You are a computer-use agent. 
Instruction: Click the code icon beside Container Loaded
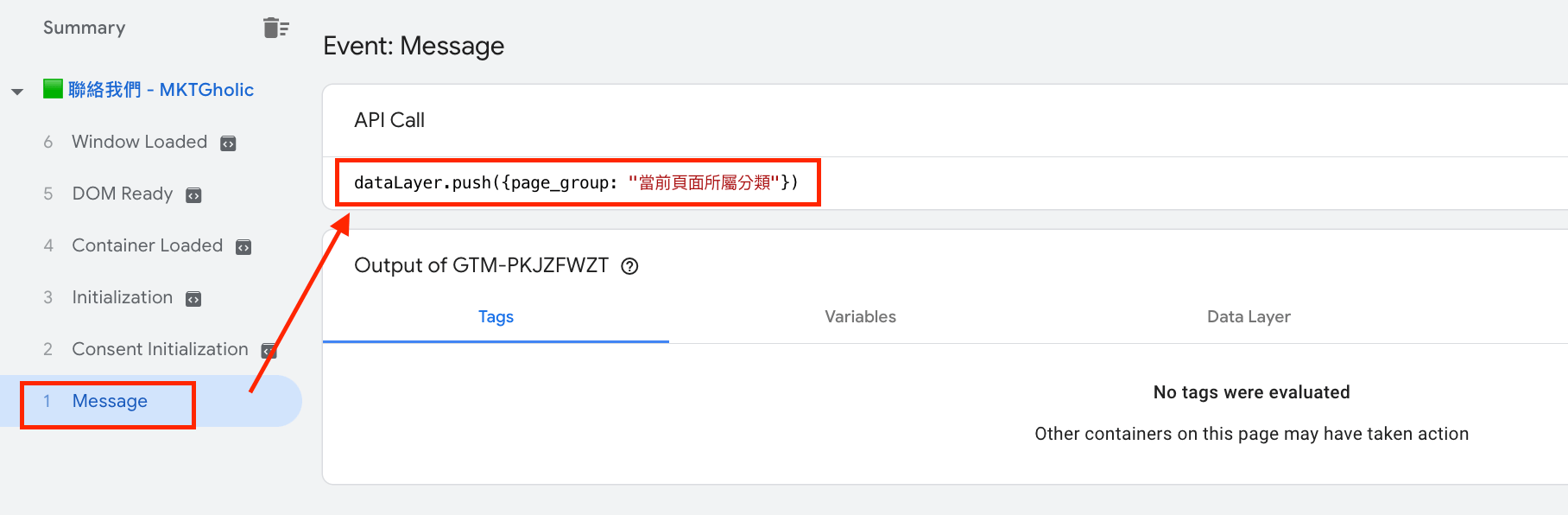(x=243, y=247)
